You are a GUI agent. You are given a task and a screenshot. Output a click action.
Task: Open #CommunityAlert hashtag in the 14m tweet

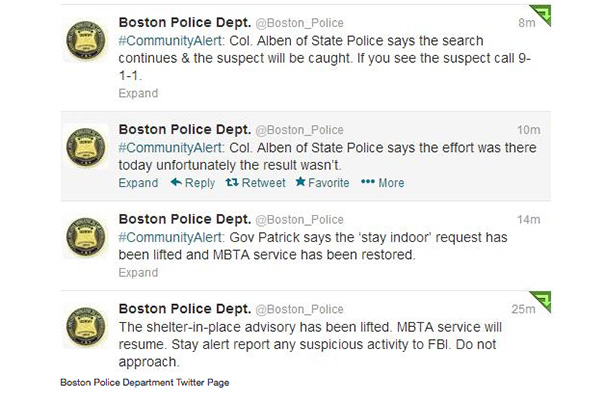click(x=171, y=237)
